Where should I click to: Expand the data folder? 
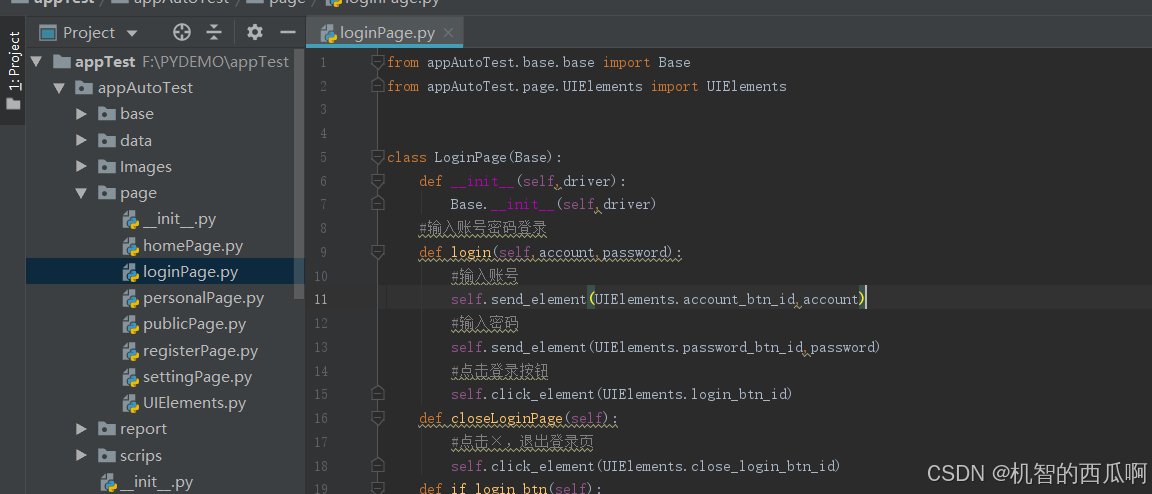pyautogui.click(x=82, y=140)
